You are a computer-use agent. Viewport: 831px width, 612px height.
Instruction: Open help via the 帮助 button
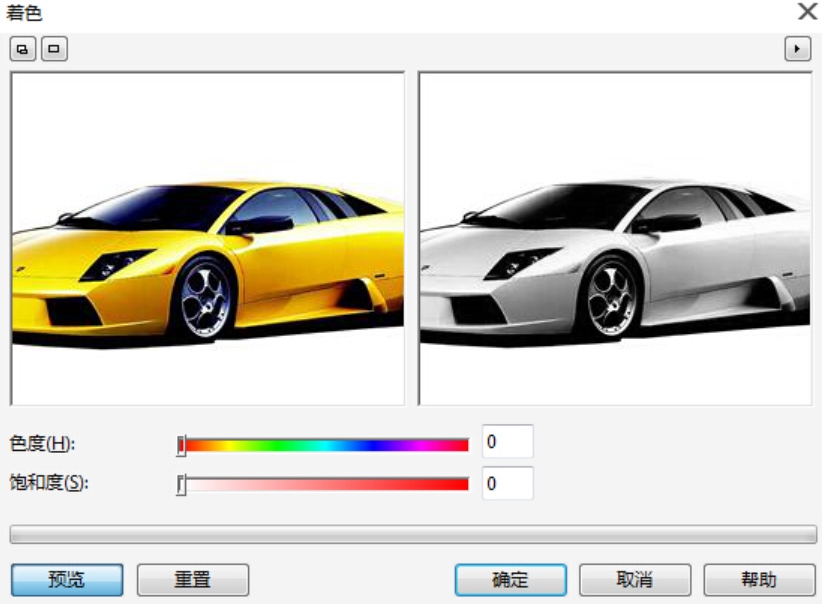759,580
